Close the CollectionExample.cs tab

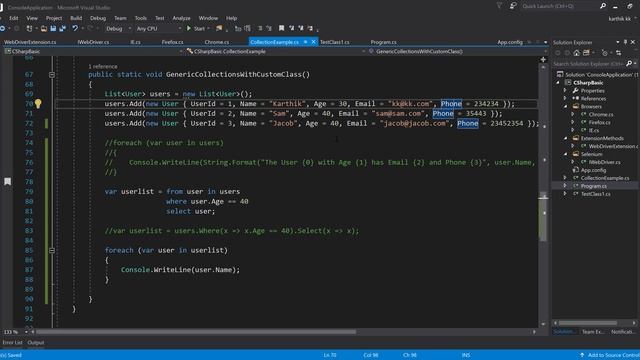pyautogui.click(x=313, y=42)
